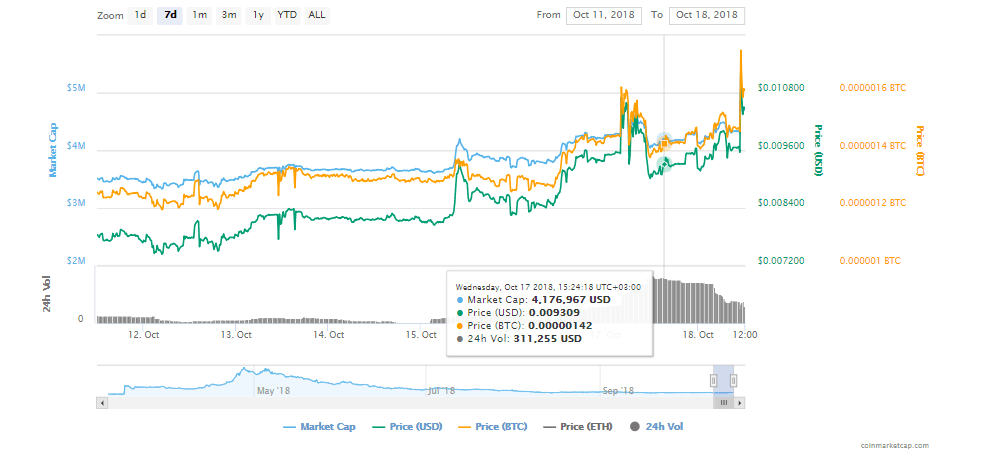
Task: Select the 1d zoom range
Action: pos(141,15)
